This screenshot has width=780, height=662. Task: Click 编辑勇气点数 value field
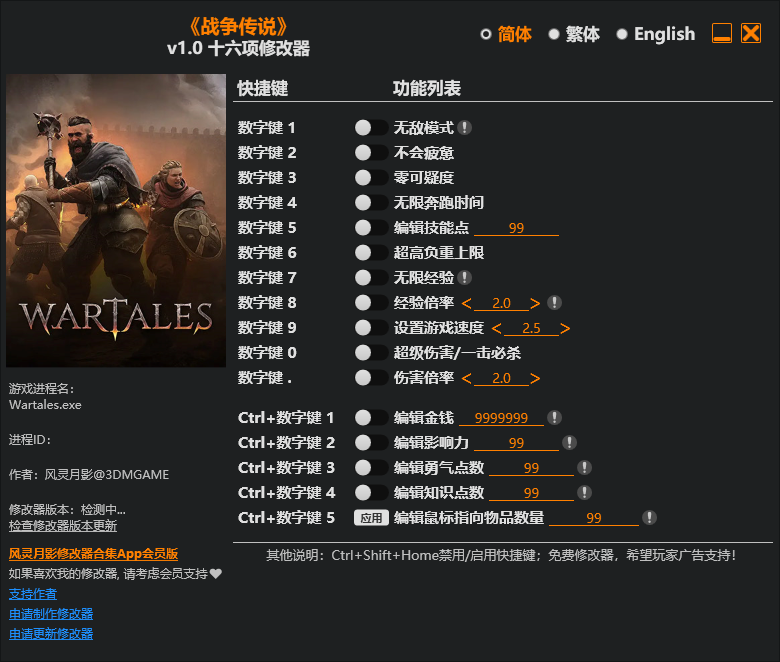(531, 468)
